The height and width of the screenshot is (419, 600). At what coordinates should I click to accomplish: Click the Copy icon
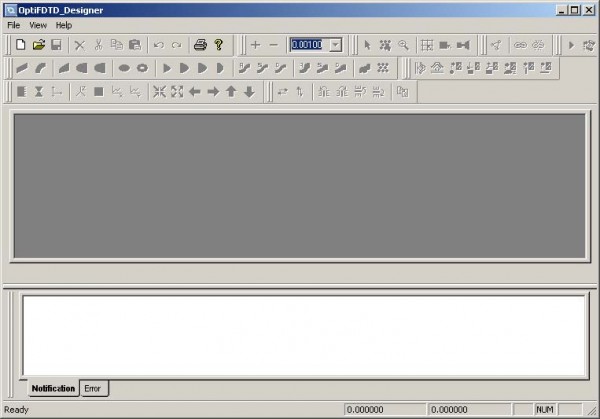(116, 45)
